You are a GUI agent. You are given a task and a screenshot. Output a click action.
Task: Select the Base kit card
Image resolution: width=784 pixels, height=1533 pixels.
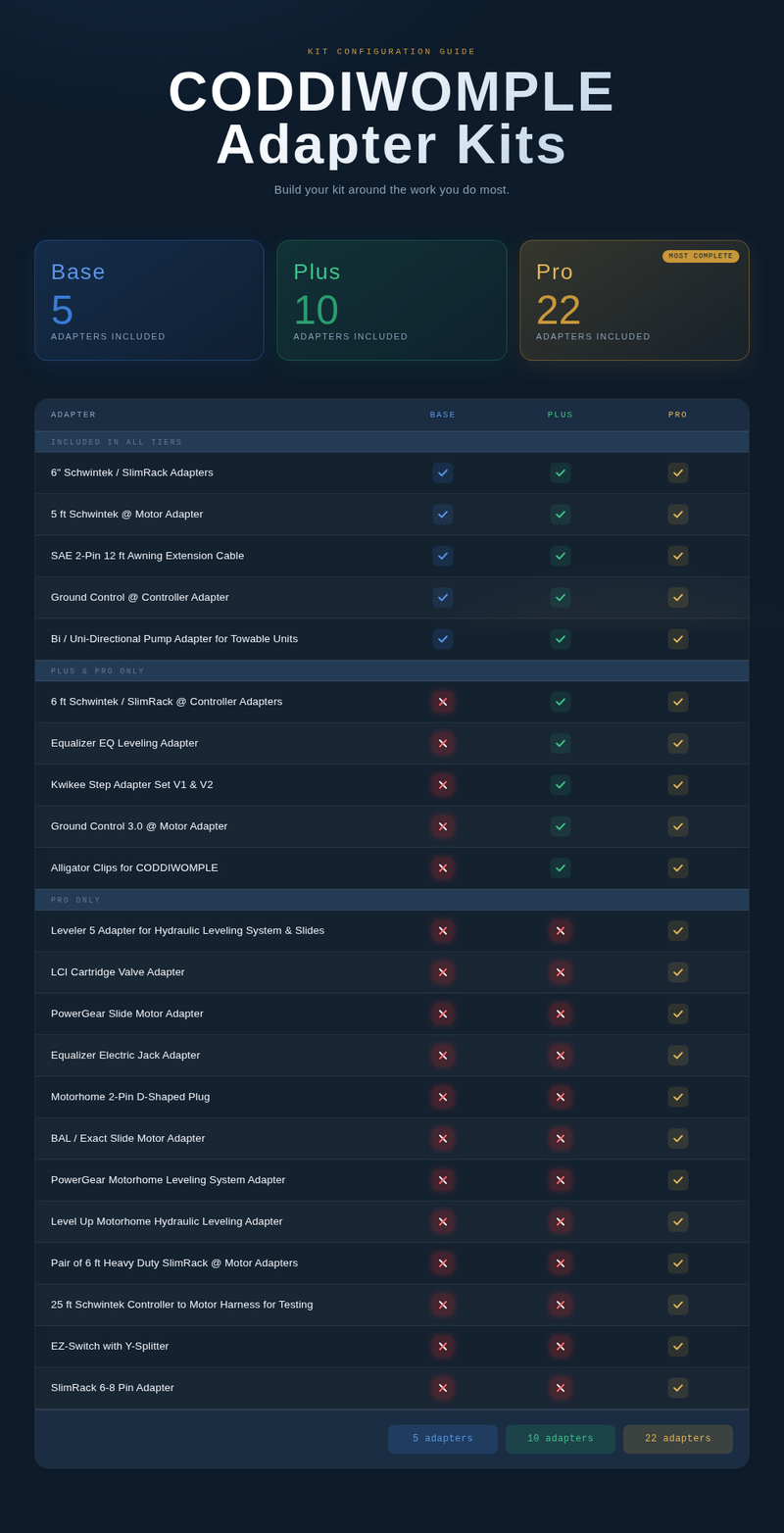pyautogui.click(x=149, y=300)
